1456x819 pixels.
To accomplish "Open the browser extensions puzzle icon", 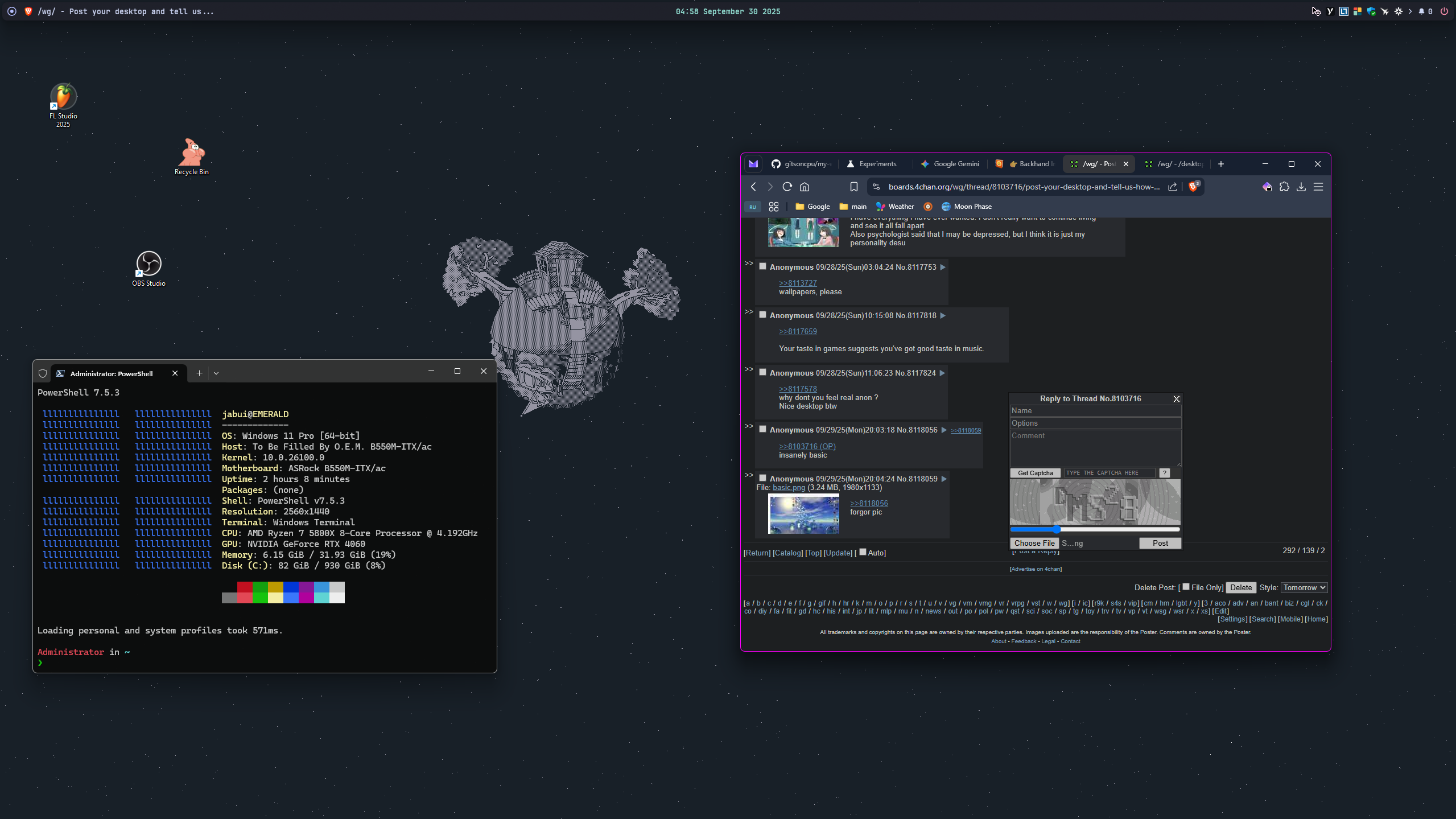I will click(x=1284, y=187).
